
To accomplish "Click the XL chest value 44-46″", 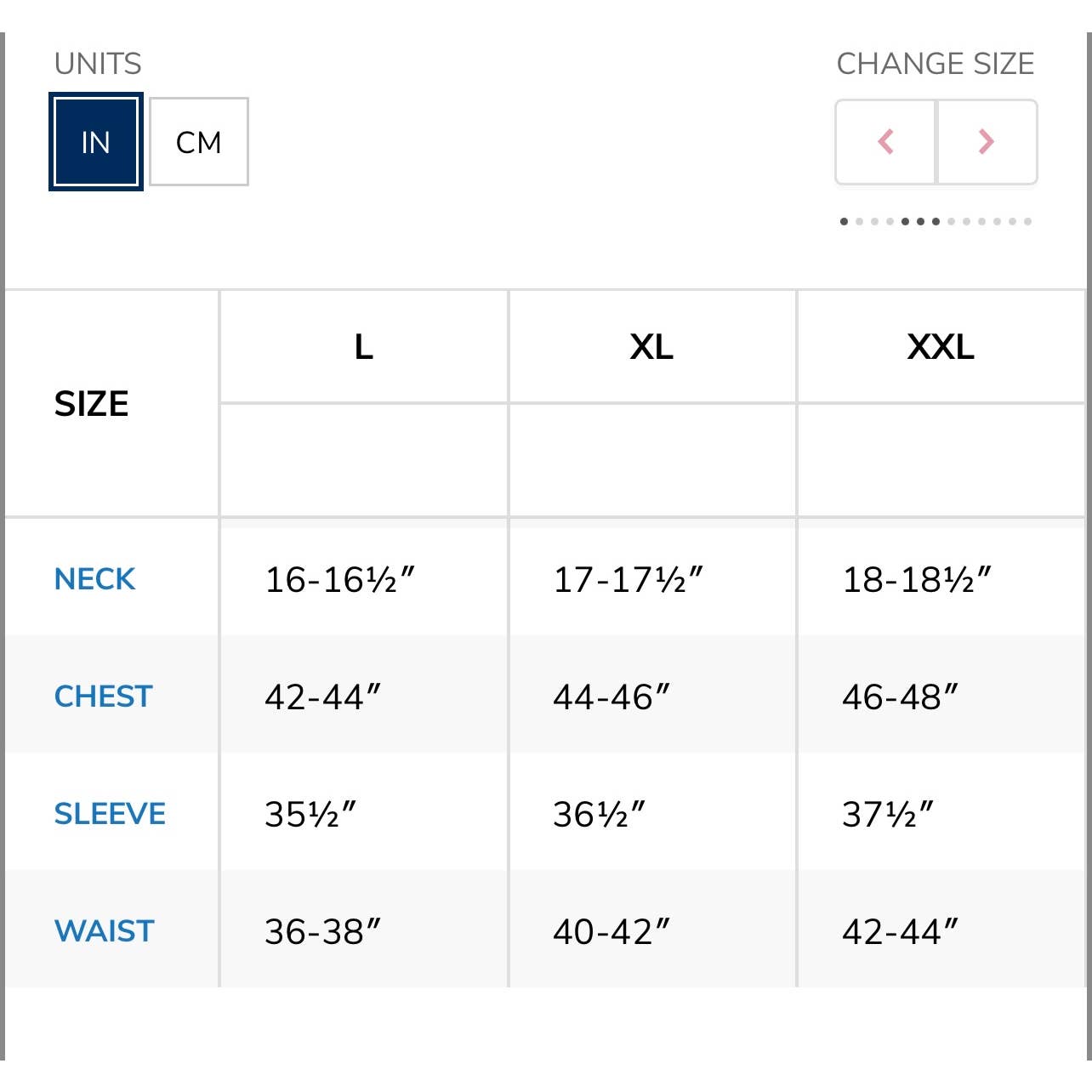I will (611, 697).
